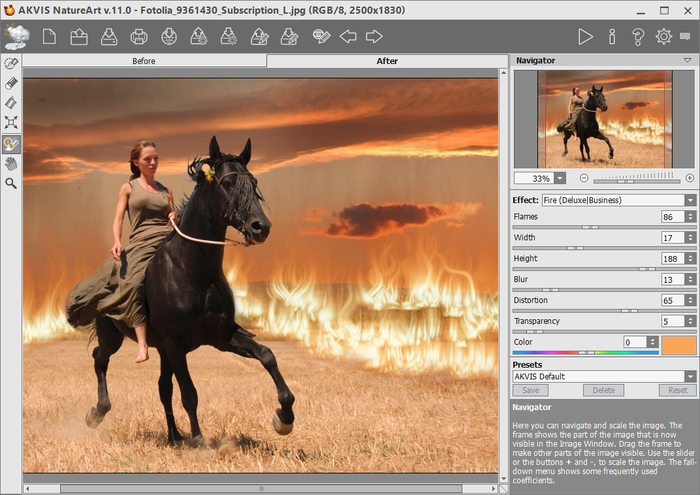Screen dimensions: 700x495
Task: Click the Blur value field 13
Action: pyautogui.click(x=672, y=279)
